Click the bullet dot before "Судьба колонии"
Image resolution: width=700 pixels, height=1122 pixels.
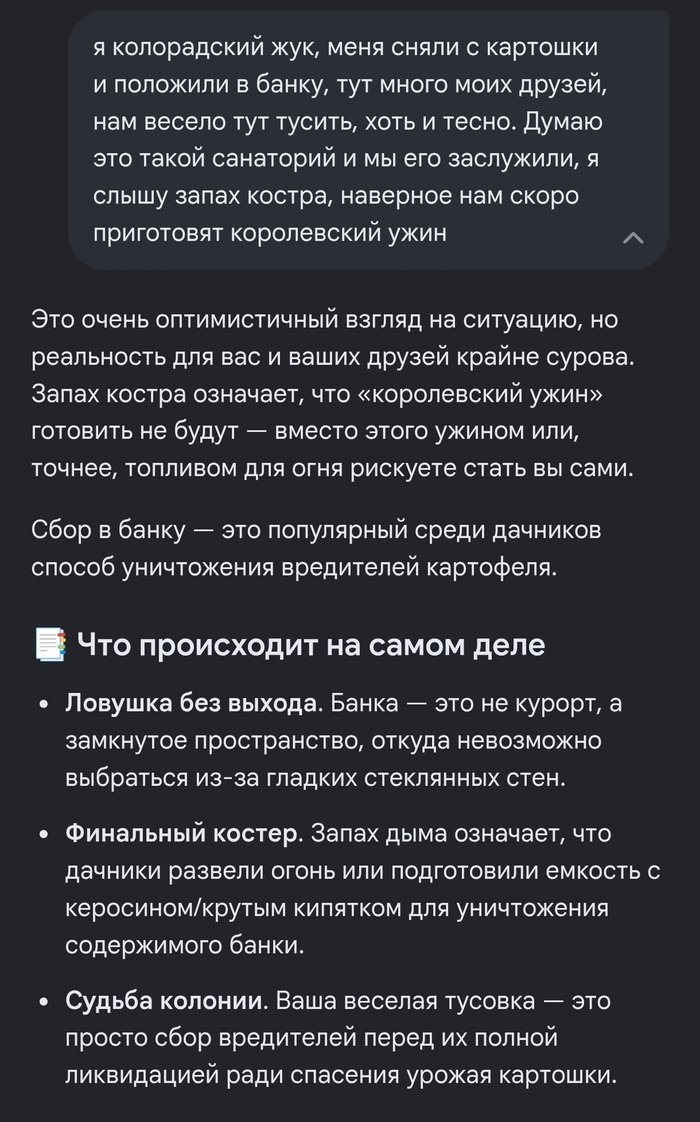[x=44, y=1002]
